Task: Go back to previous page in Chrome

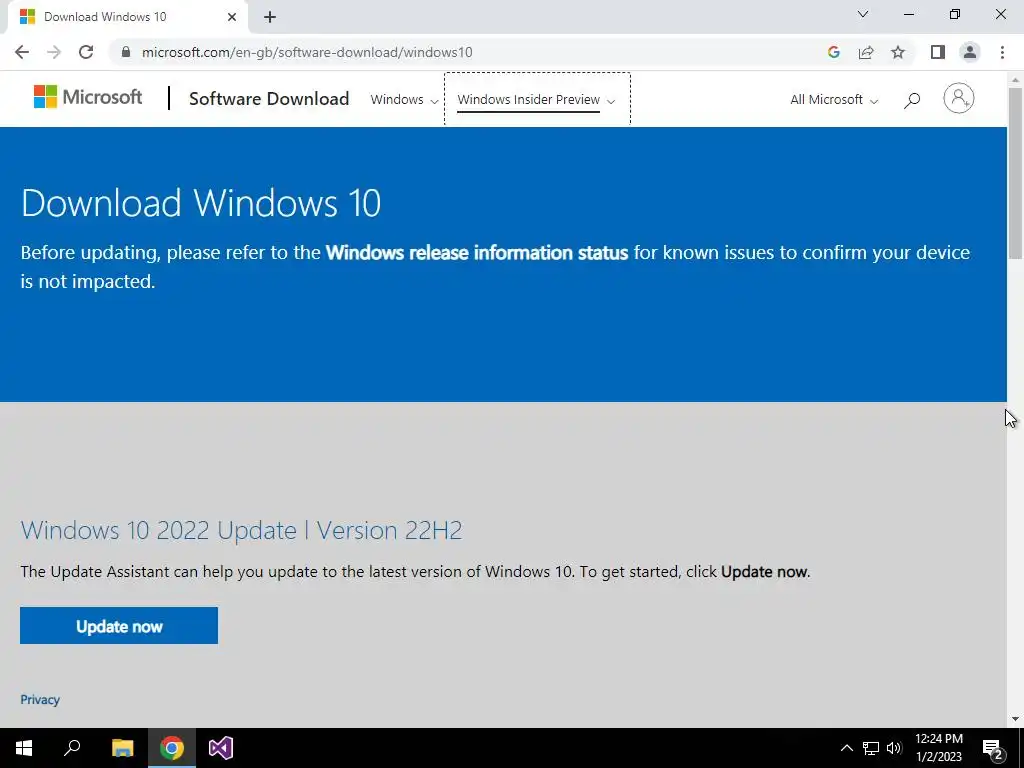Action: click(x=22, y=52)
